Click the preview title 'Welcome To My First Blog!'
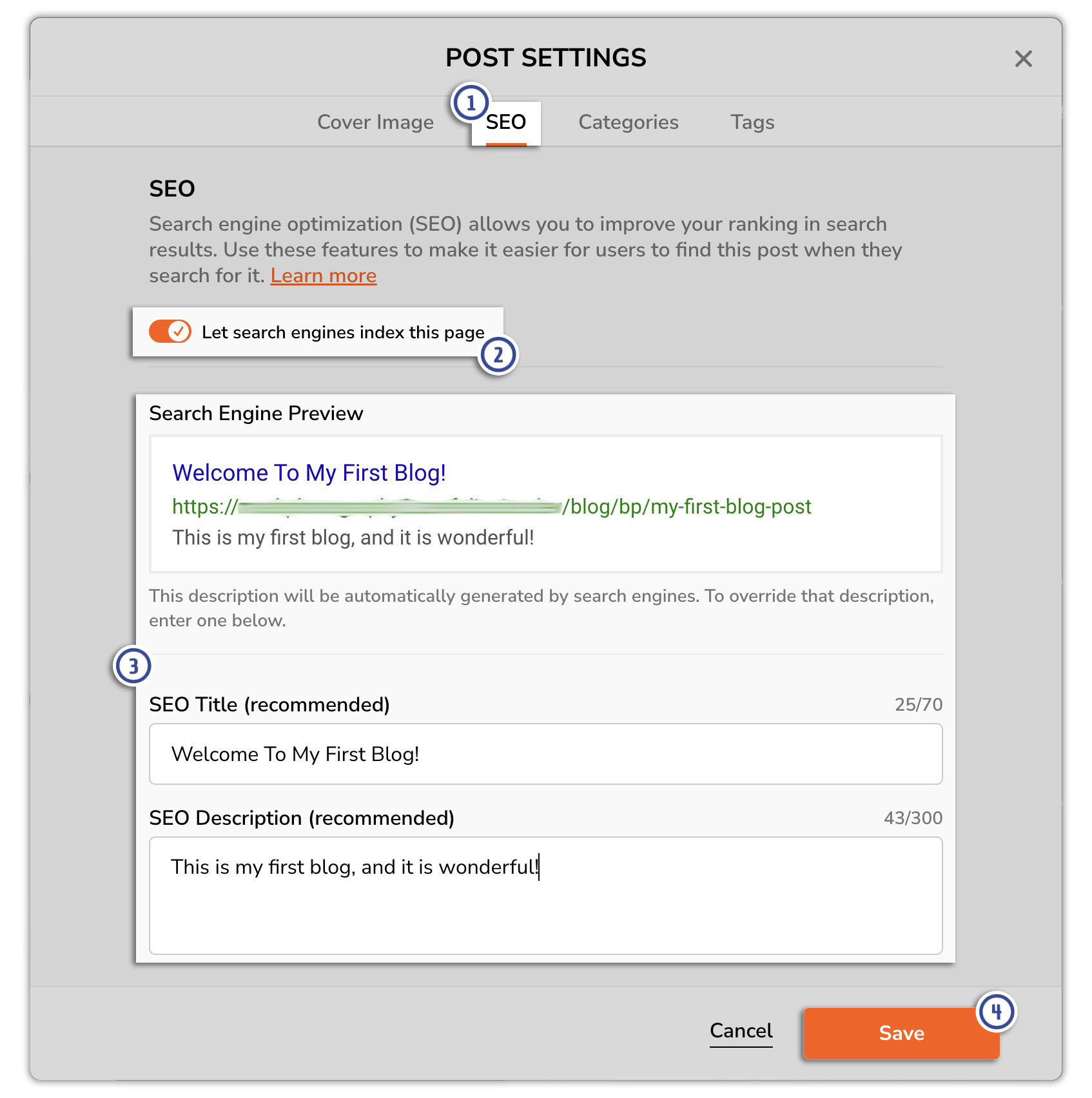Screen dimensions: 1092x1098 coord(309,473)
